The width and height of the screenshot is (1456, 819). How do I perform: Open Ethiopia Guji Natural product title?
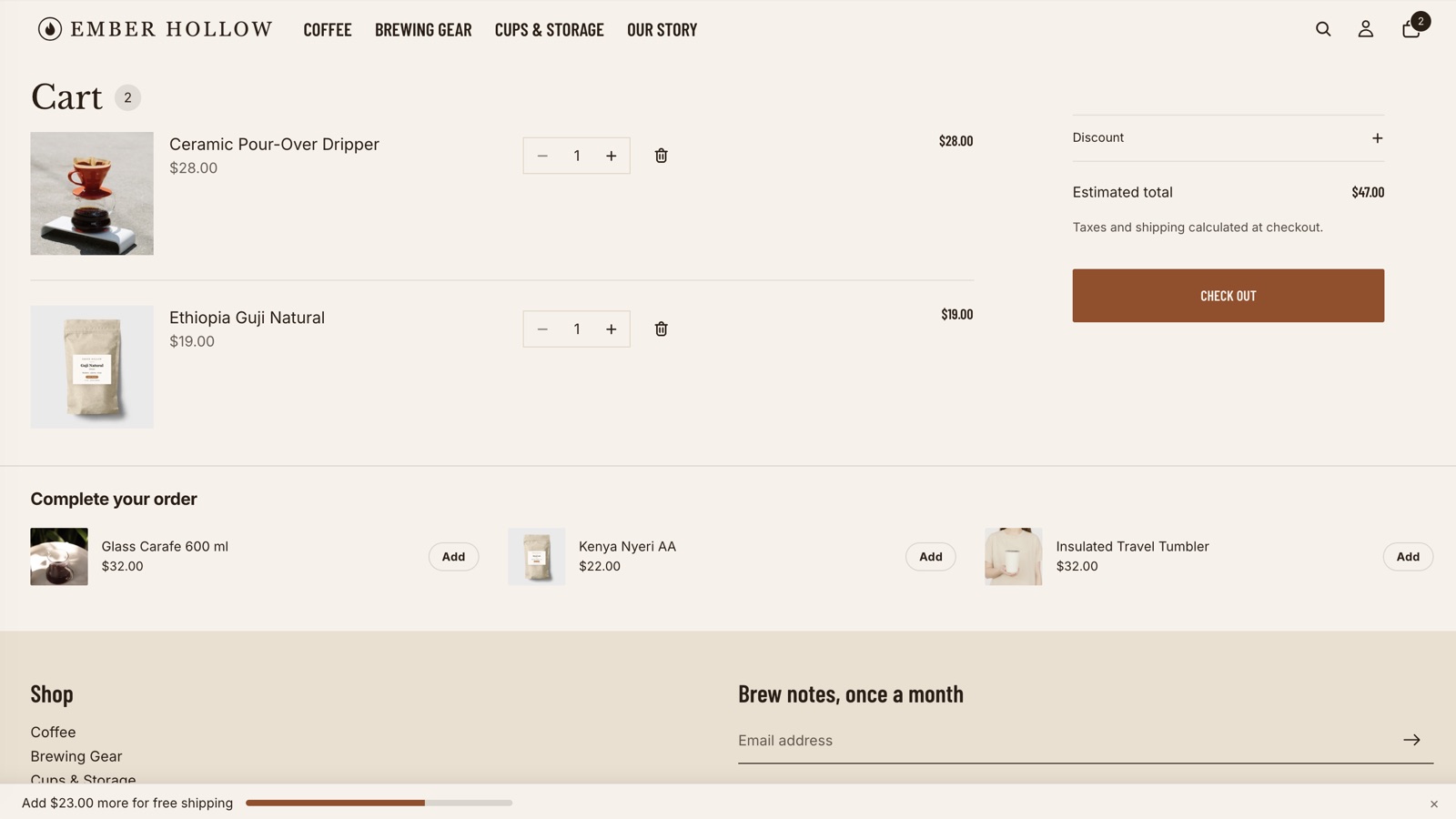click(x=247, y=318)
